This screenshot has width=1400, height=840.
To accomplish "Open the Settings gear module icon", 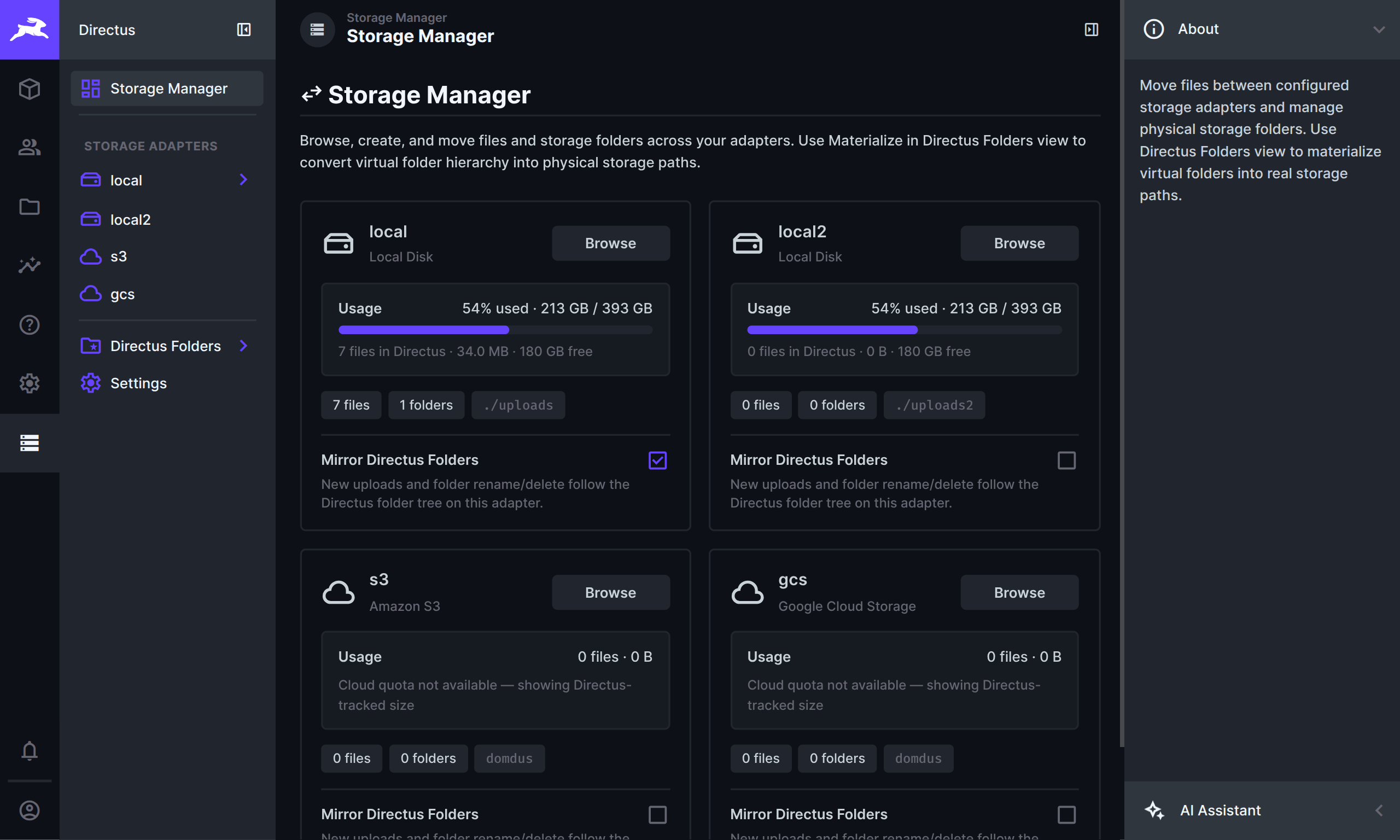I will click(x=30, y=384).
